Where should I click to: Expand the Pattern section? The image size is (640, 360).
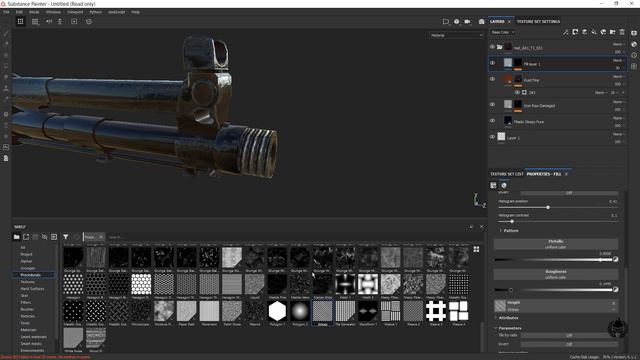509,231
